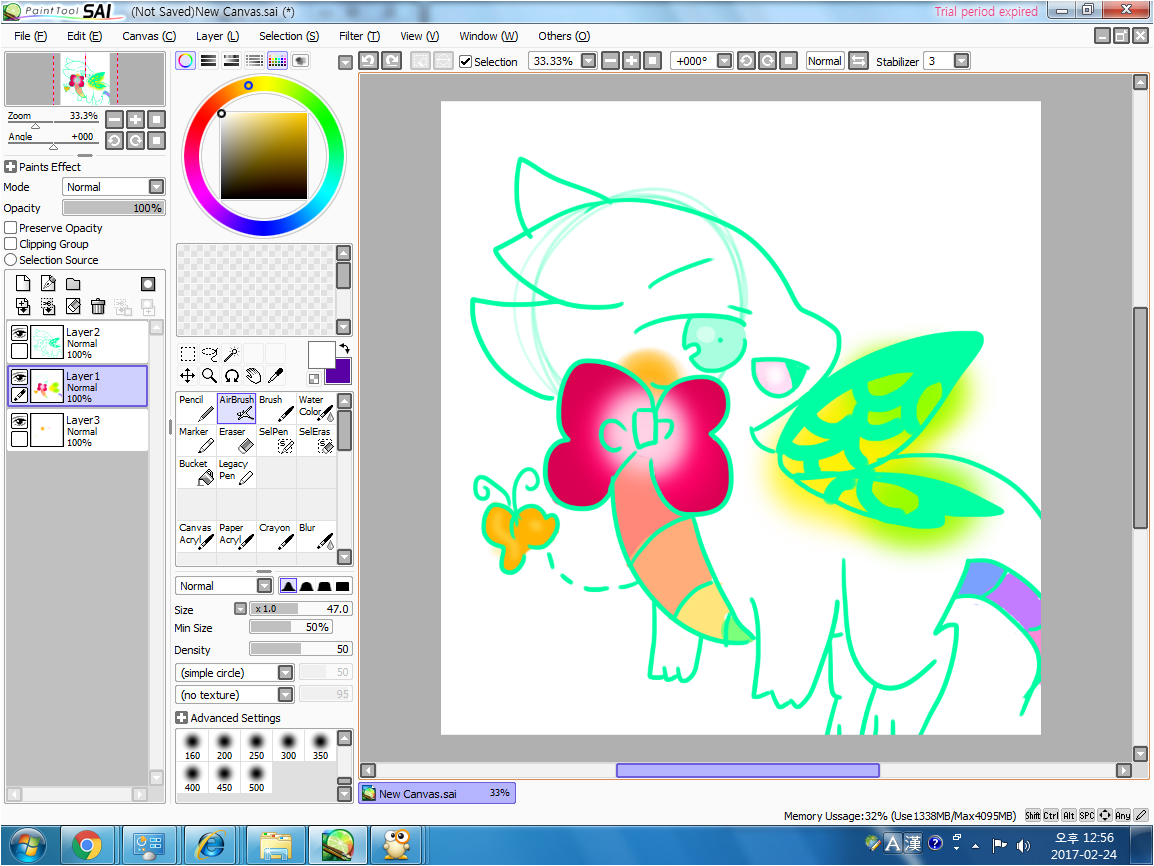Swap foreground and background colors
The image size is (1154, 866).
[344, 349]
